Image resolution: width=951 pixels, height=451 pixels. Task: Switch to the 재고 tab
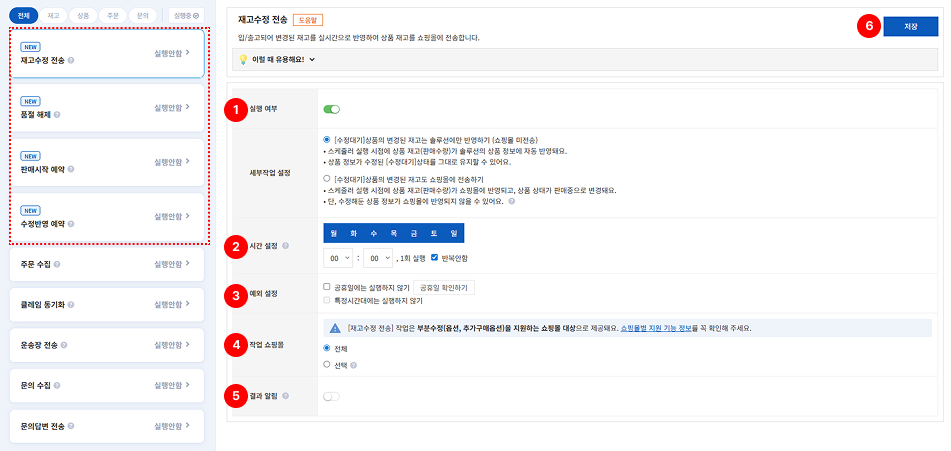pyautogui.click(x=53, y=16)
